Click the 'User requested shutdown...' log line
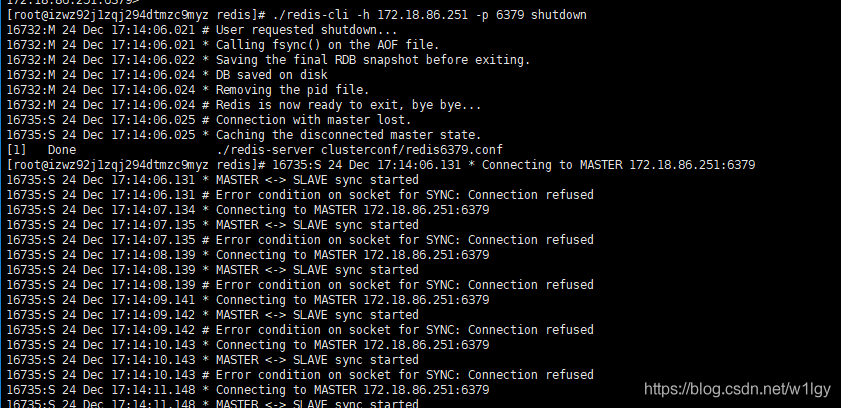 point(202,30)
